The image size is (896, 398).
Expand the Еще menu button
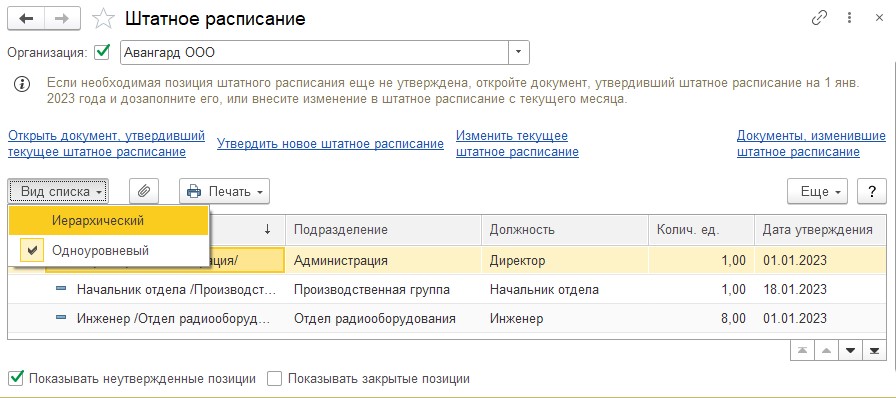pyautogui.click(x=818, y=192)
